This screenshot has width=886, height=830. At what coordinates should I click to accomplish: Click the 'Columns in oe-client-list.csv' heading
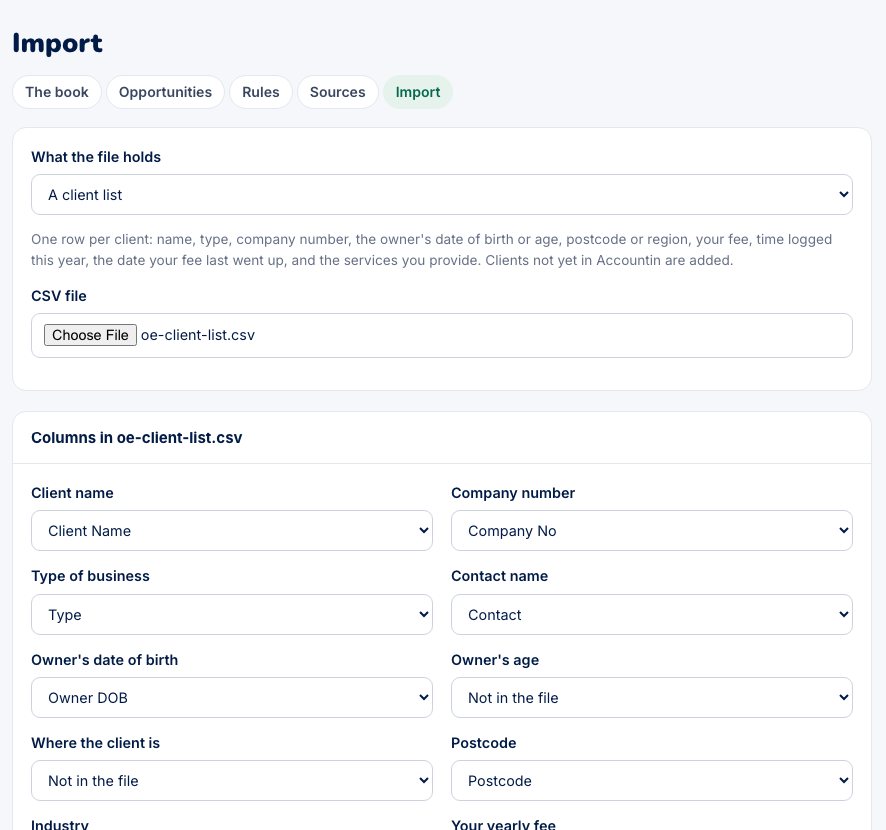pyautogui.click(x=137, y=438)
